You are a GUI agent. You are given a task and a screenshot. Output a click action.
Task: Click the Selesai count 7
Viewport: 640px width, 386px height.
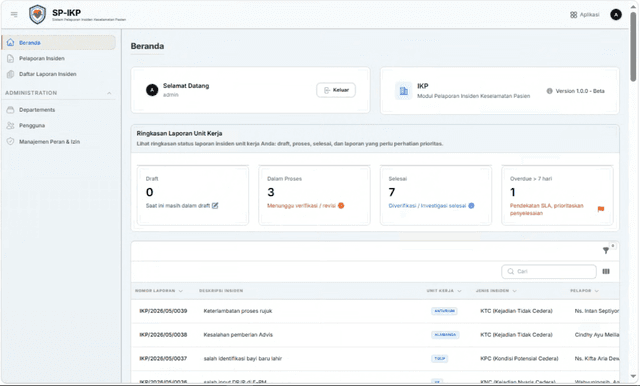[x=392, y=192]
